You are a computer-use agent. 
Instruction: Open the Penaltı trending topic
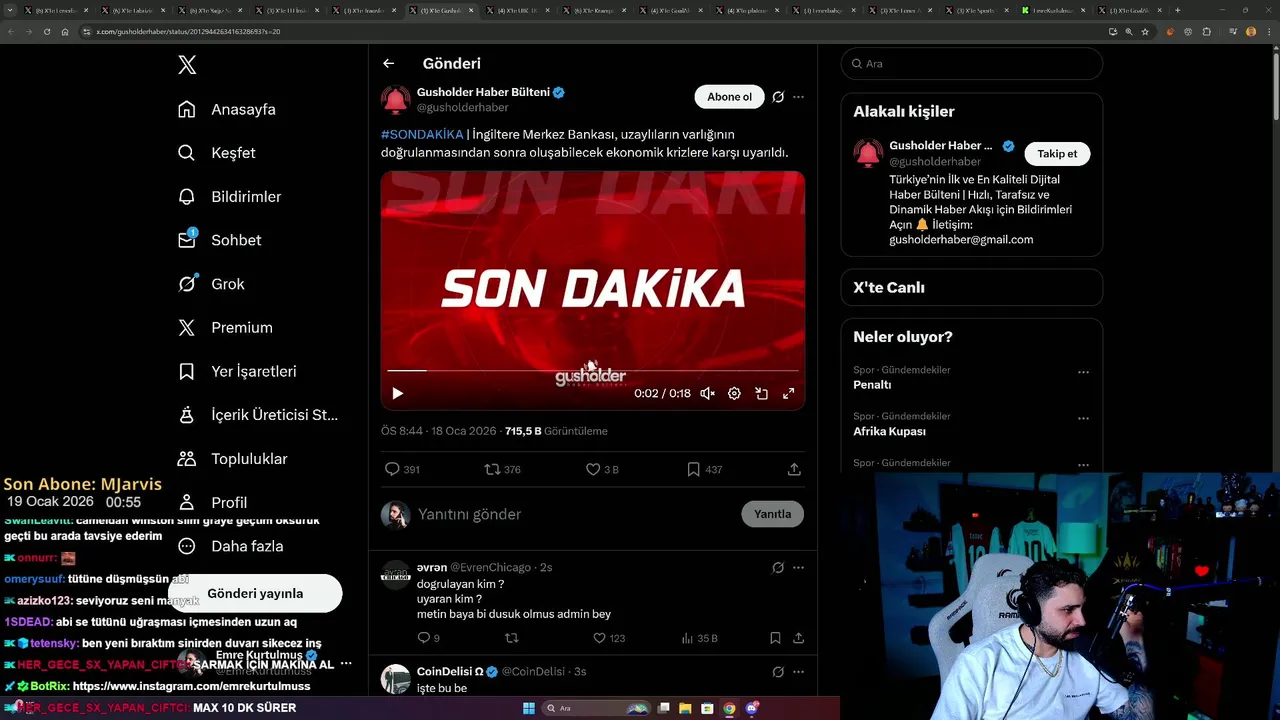pos(872,385)
